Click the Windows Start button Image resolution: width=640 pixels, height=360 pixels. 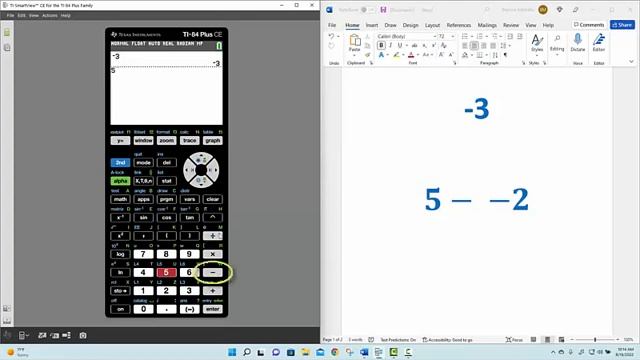coord(232,352)
